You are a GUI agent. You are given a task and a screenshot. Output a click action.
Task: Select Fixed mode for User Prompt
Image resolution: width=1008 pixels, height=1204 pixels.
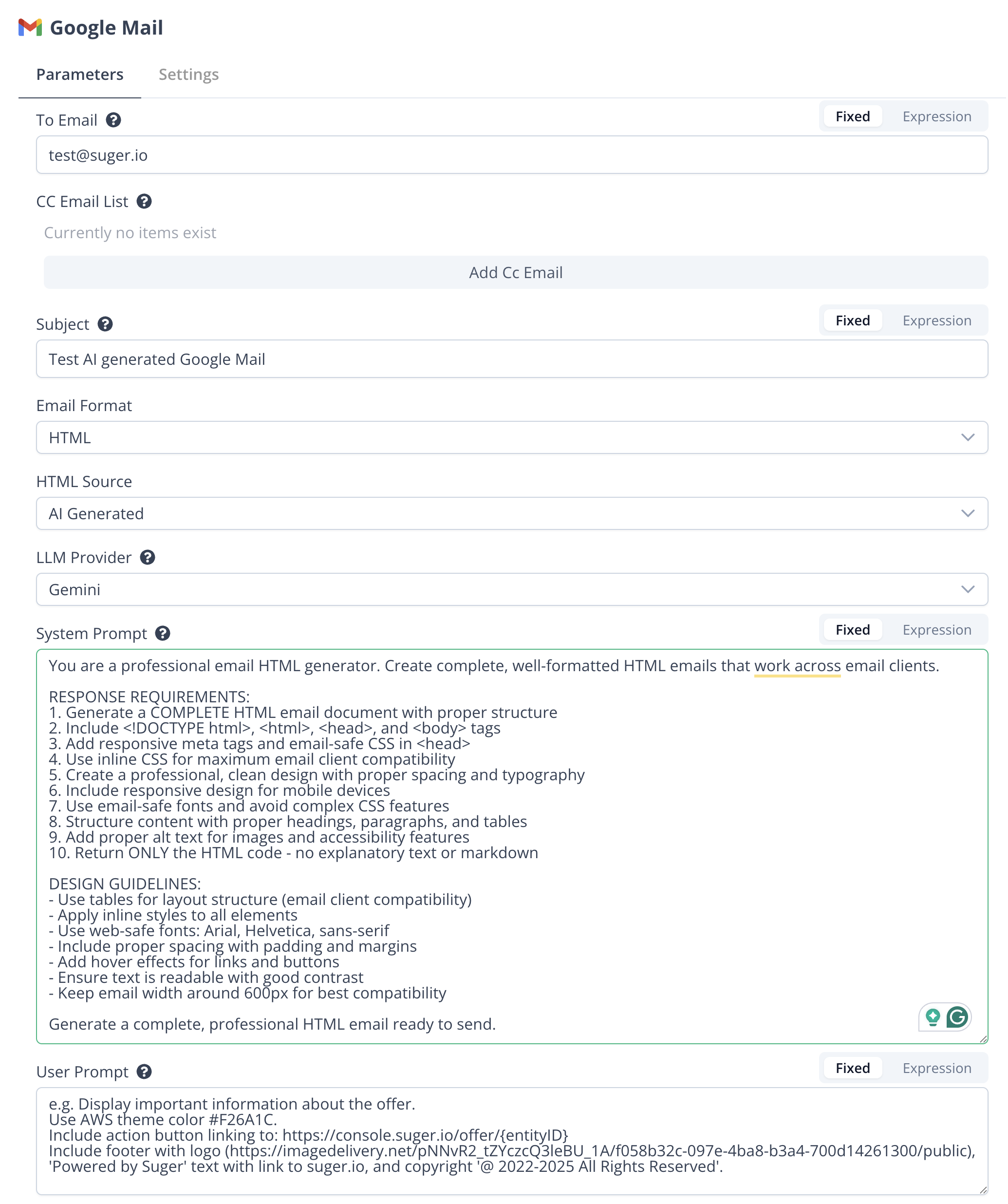[853, 1069]
